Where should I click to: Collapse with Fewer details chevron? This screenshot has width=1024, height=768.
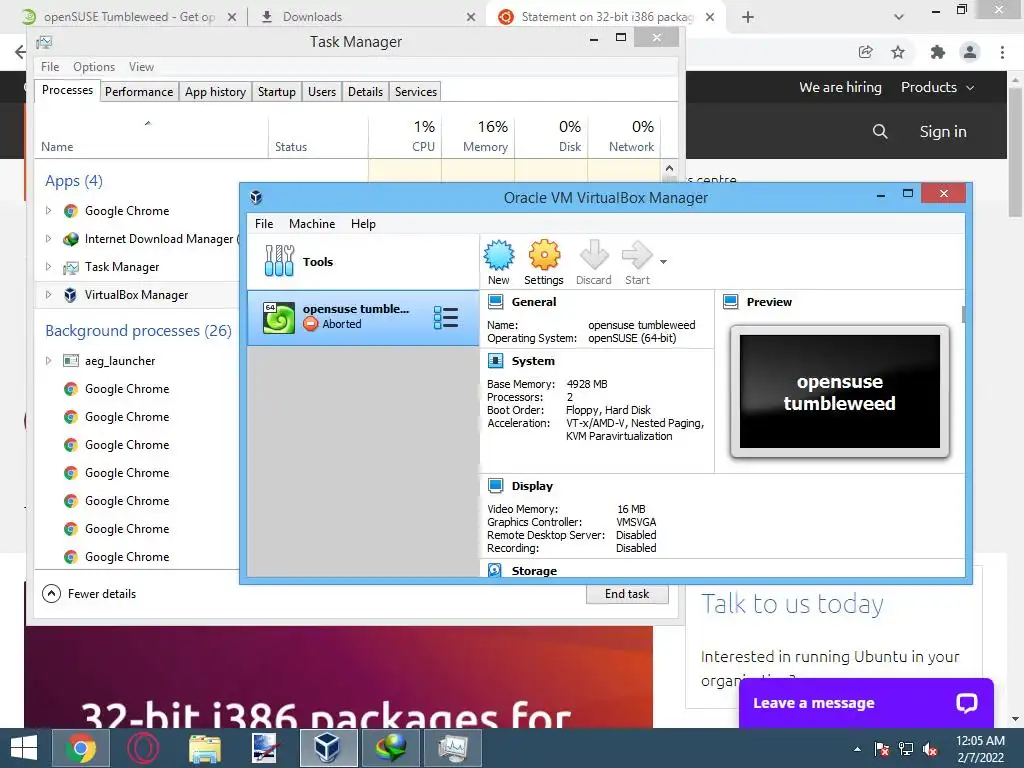click(x=51, y=593)
